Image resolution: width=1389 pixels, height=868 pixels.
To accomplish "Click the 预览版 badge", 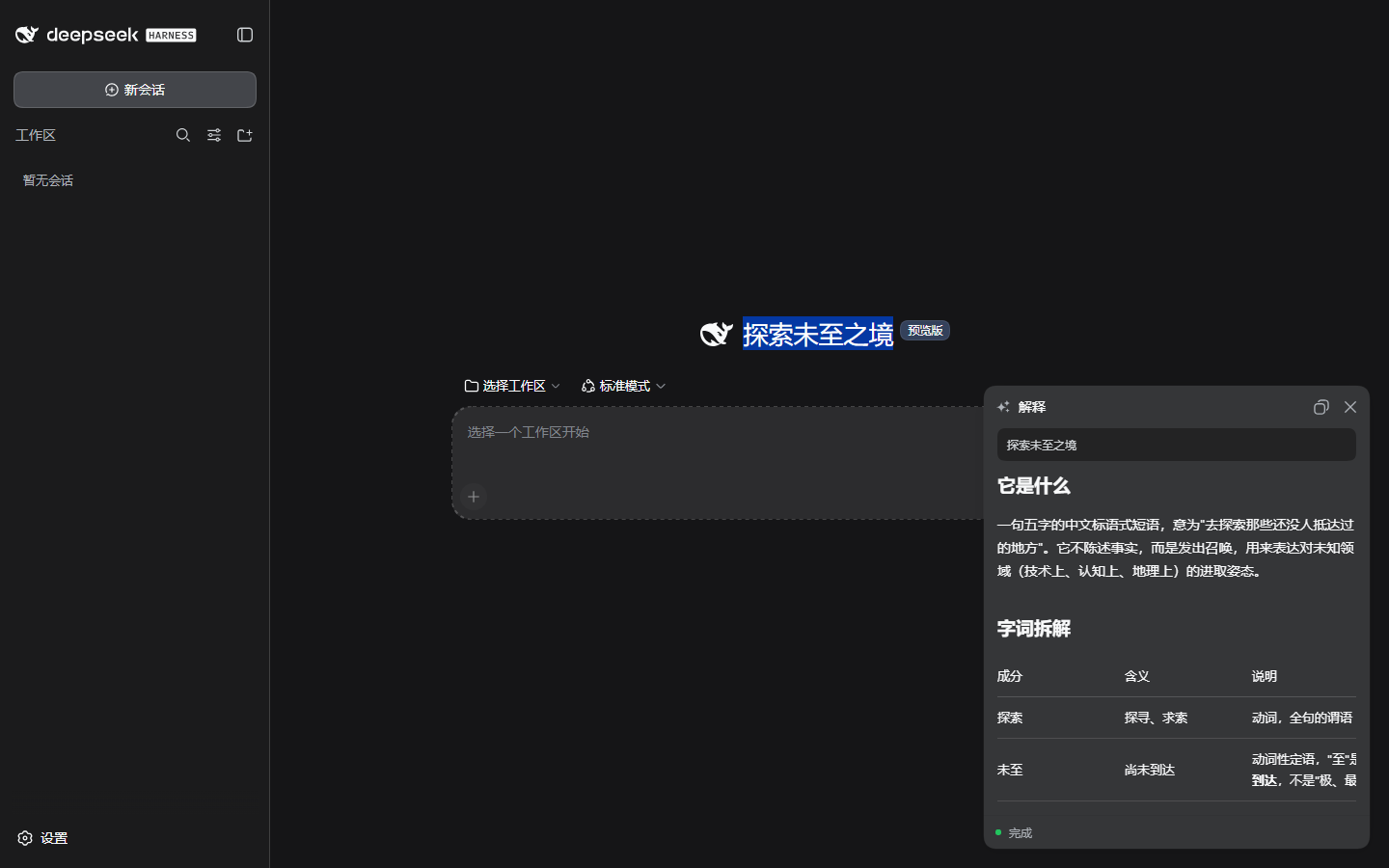I will (x=925, y=331).
